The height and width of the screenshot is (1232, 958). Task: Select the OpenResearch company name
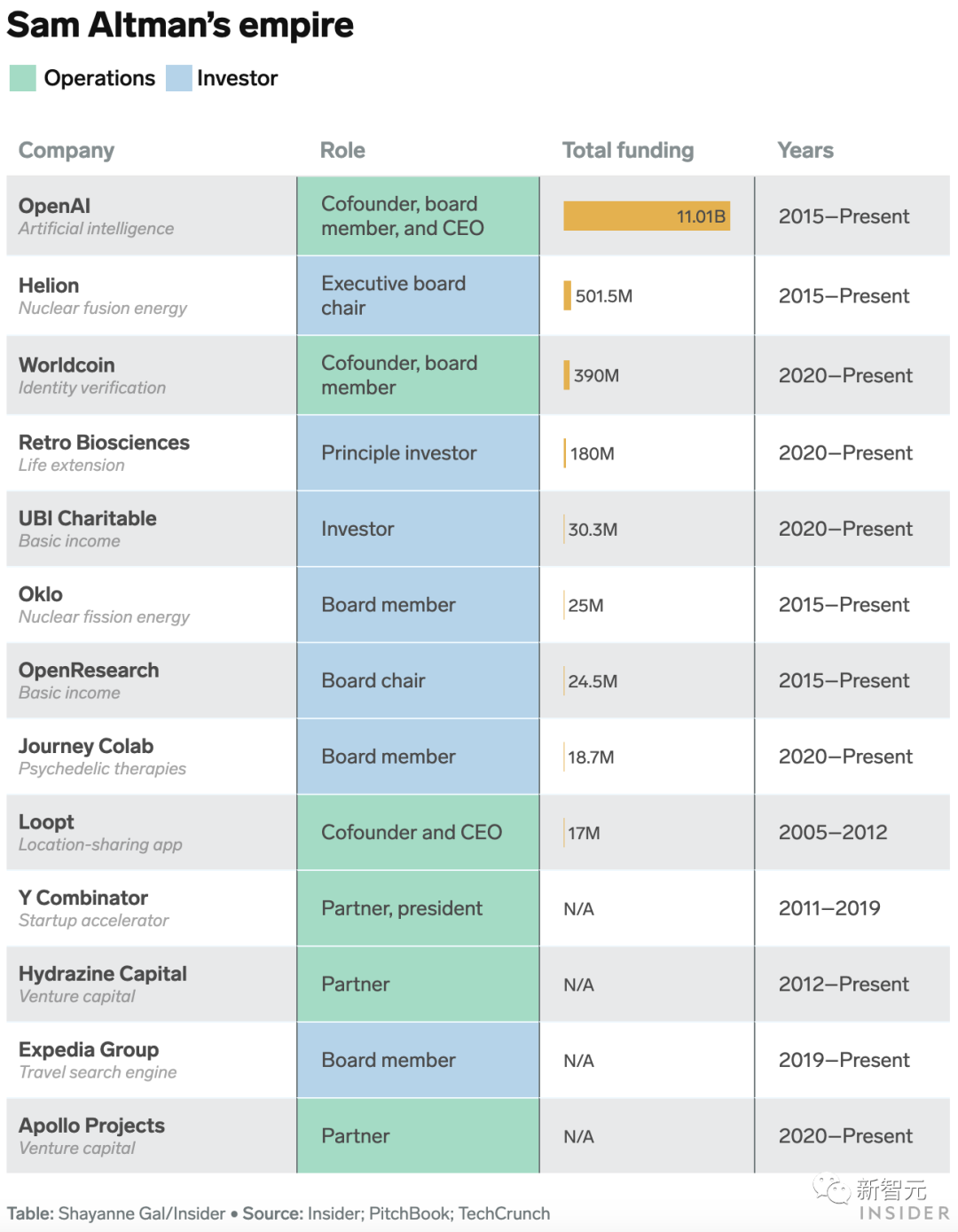[x=89, y=671]
